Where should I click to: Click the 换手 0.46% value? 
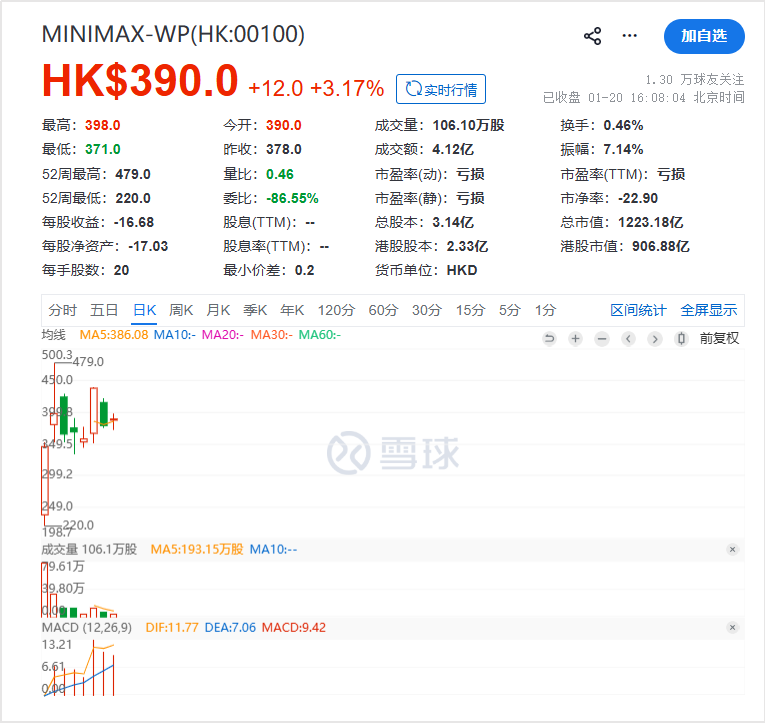click(623, 125)
